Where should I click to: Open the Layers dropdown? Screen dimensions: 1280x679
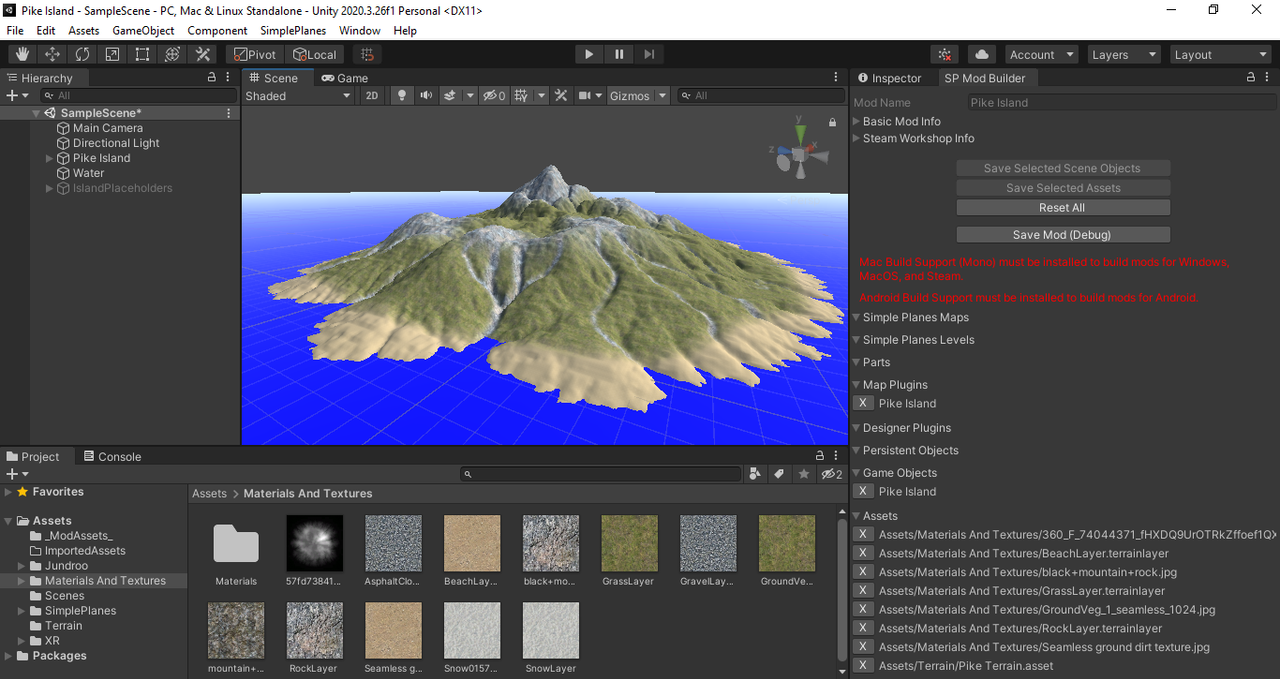1123,54
